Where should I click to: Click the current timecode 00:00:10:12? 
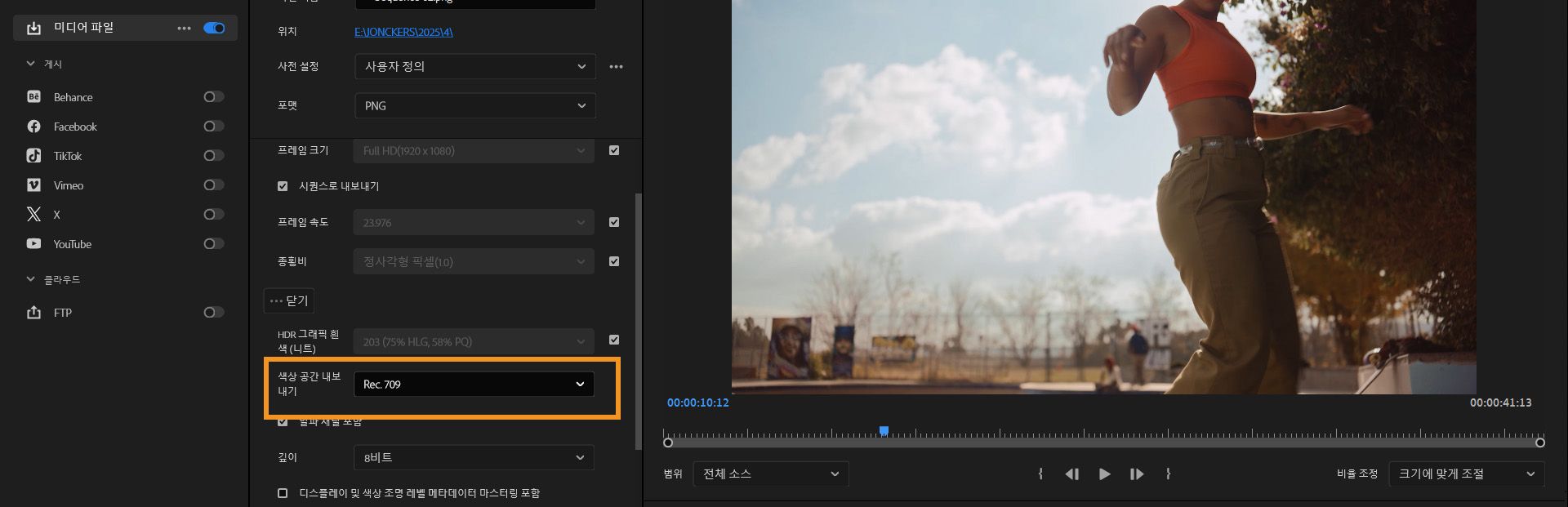click(697, 402)
